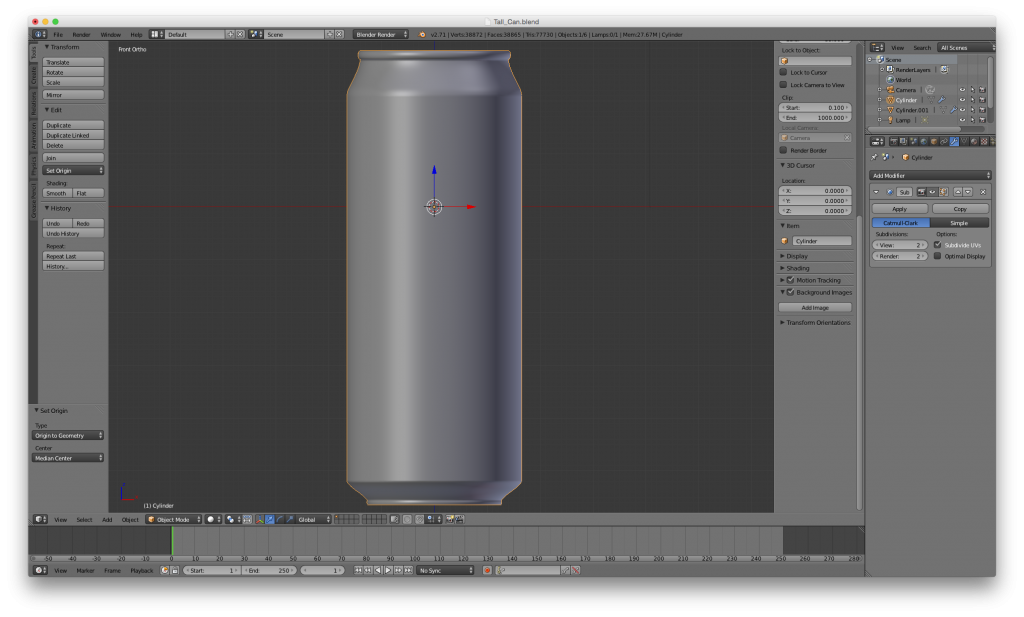Switch to the Create tab in toolshelf
Screen dimensions: 1024x617
33,76
